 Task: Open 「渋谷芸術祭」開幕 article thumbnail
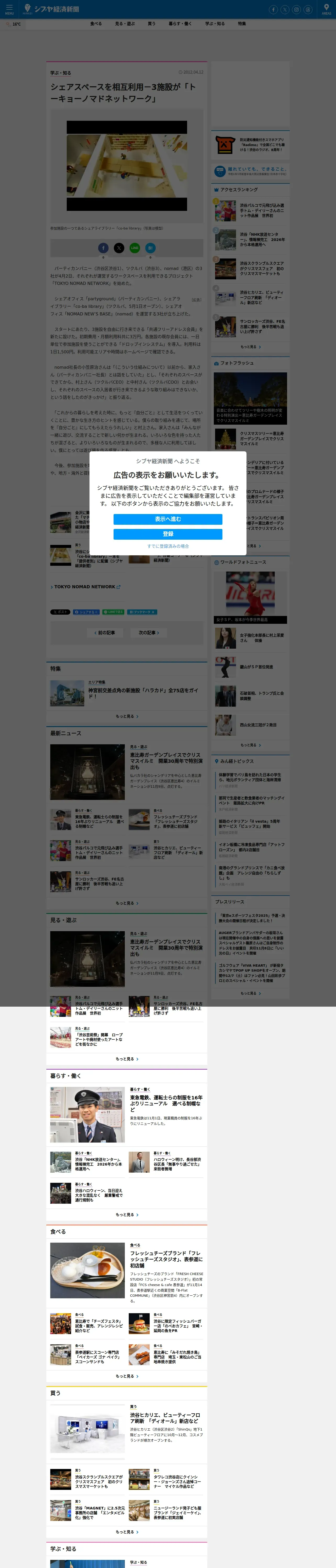(x=61, y=1038)
